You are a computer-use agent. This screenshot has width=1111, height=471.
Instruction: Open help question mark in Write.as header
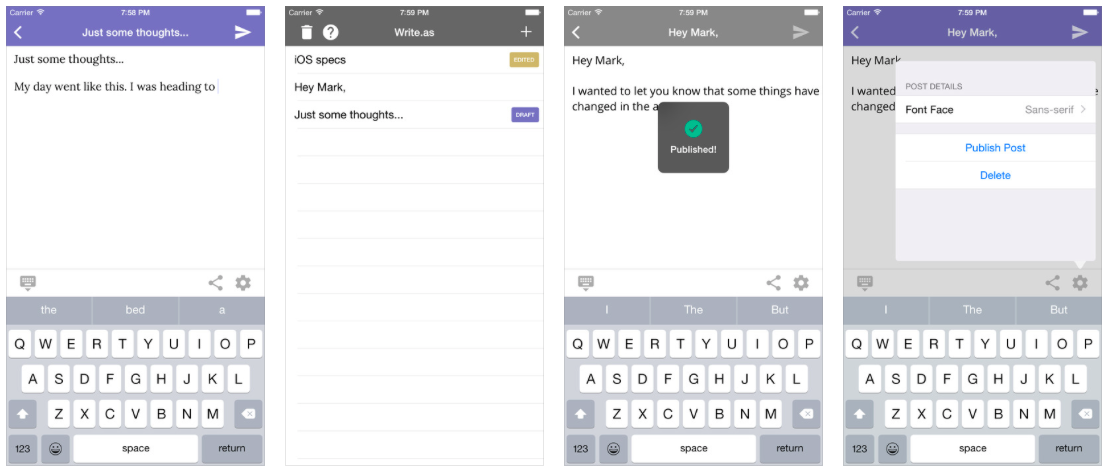(330, 32)
